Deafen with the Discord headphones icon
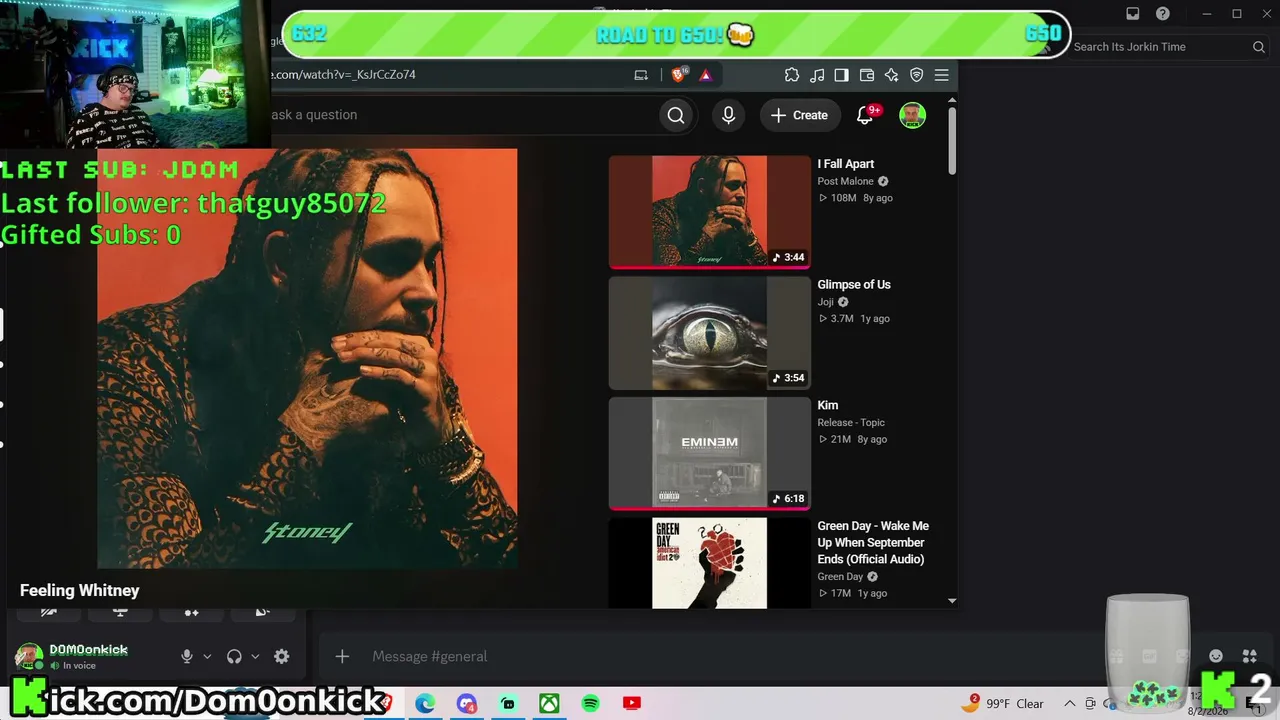 click(234, 656)
